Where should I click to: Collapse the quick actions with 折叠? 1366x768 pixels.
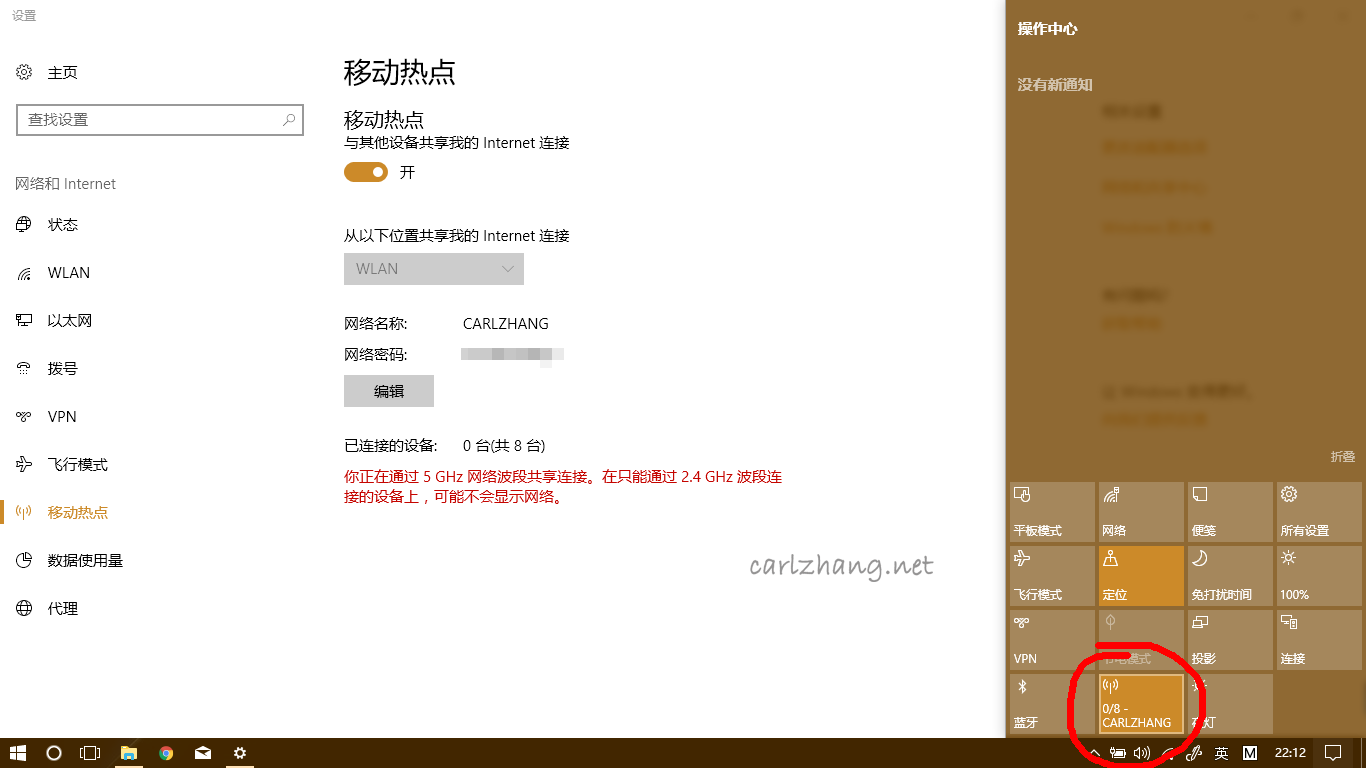[1342, 457]
